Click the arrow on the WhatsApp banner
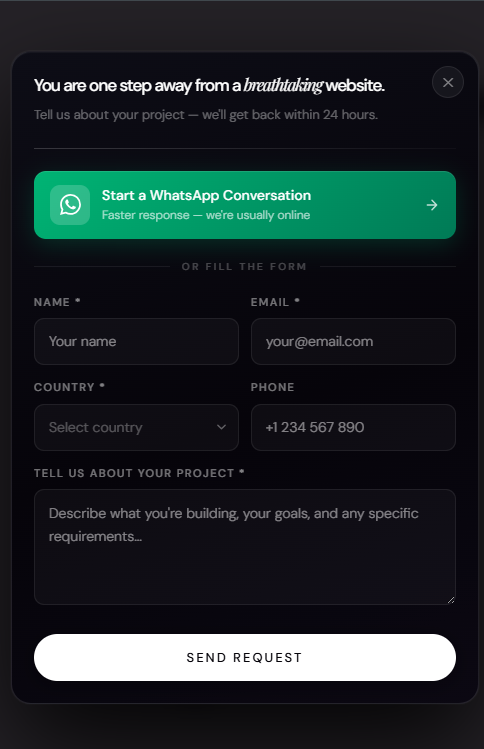The width and height of the screenshot is (484, 749). [x=432, y=205]
